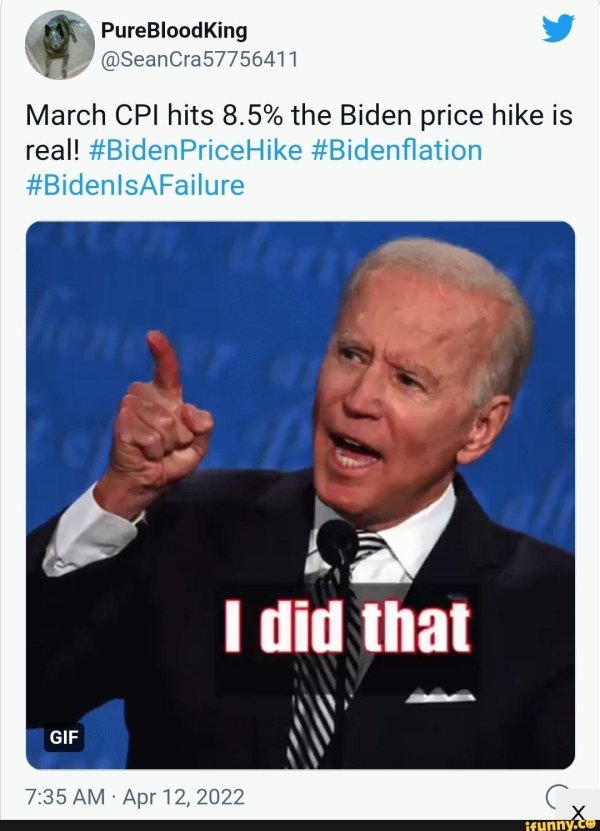Open the PureBloodKing profile avatar
The height and width of the screenshot is (831, 600).
(59, 45)
